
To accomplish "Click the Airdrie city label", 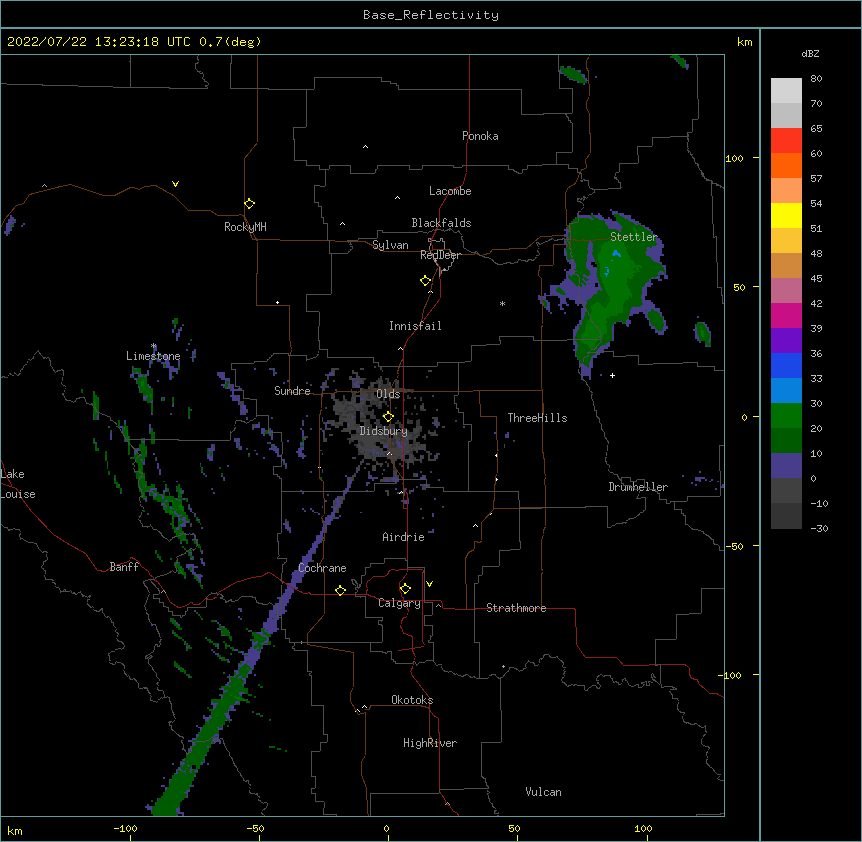I will pyautogui.click(x=404, y=537).
